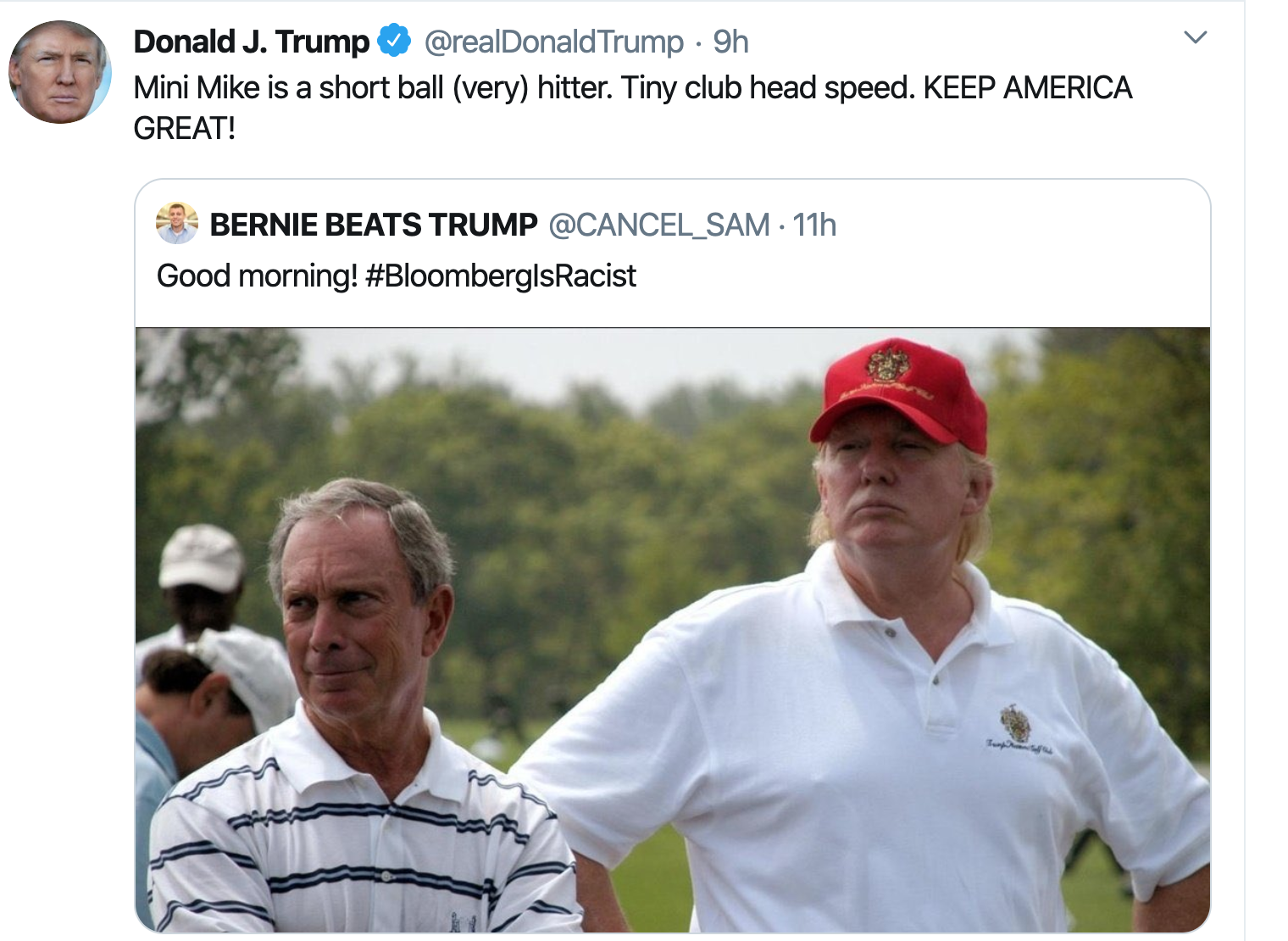The width and height of the screenshot is (1288, 941).
Task: Click the blue verified badge
Action: click(394, 41)
